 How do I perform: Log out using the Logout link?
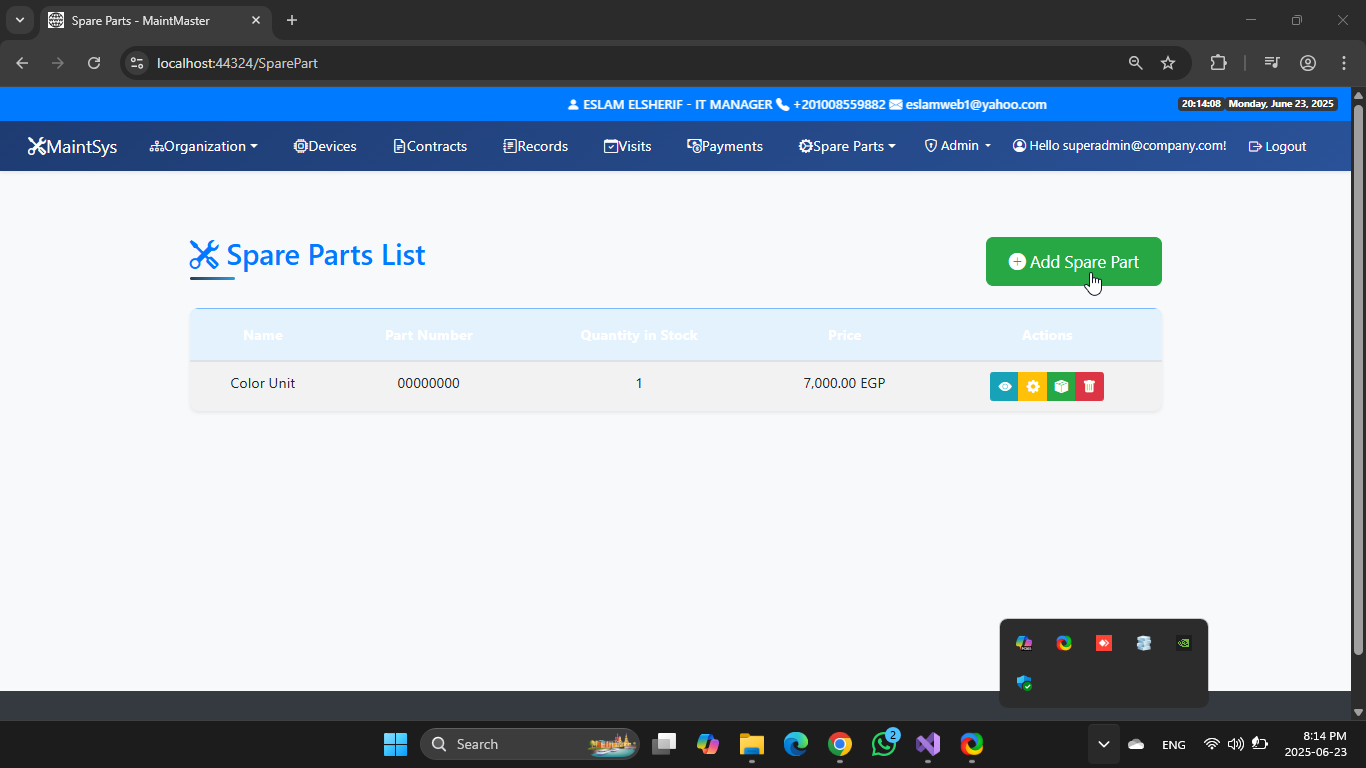pyautogui.click(x=1278, y=146)
